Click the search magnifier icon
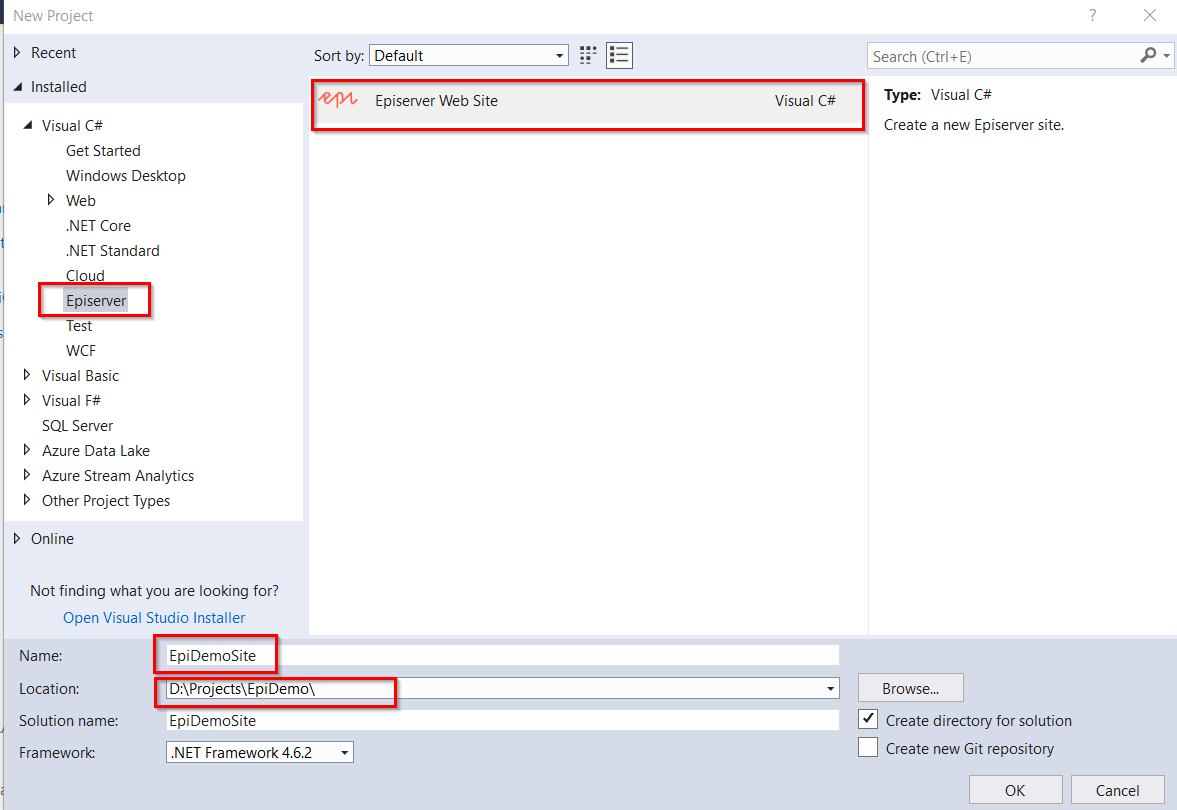Viewport: 1177px width, 810px height. click(1148, 56)
